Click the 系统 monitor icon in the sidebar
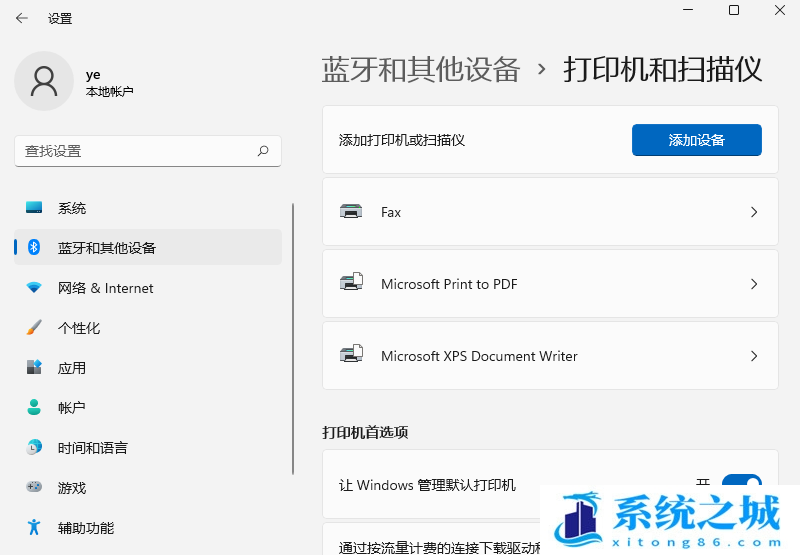Screen dimensions: 800x555 pos(35,208)
